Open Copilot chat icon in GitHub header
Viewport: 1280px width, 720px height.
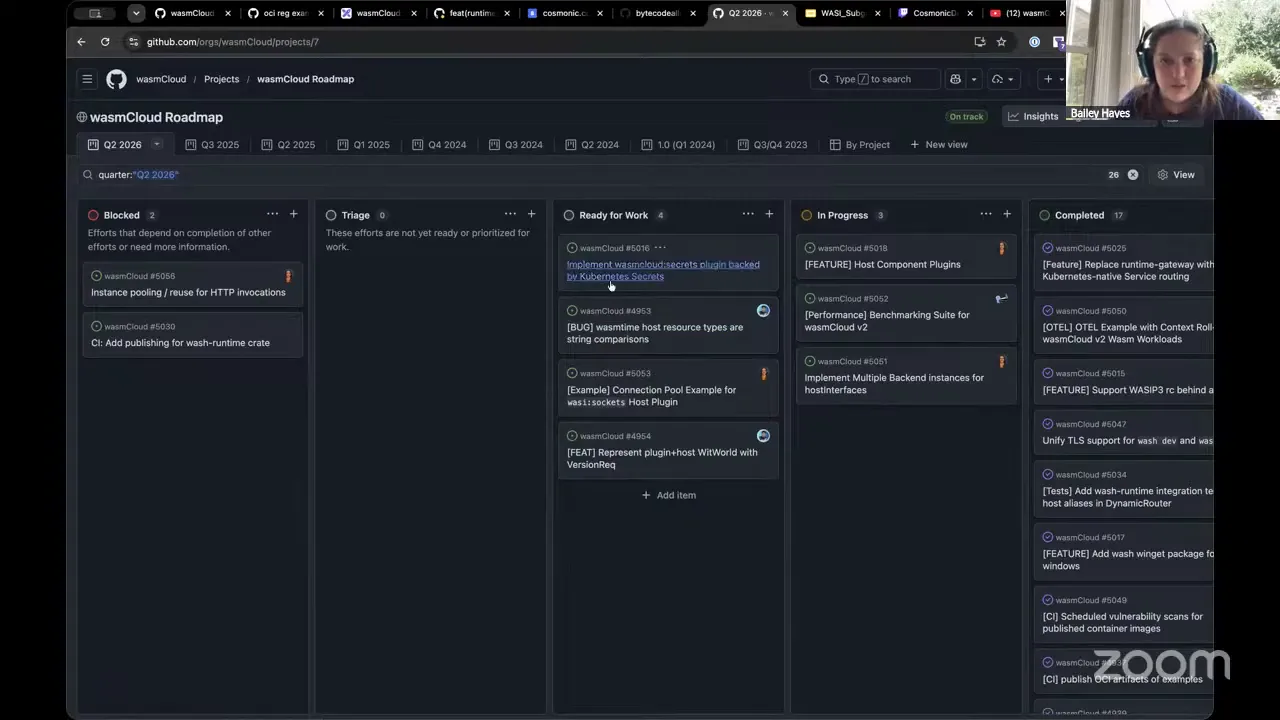click(x=955, y=79)
